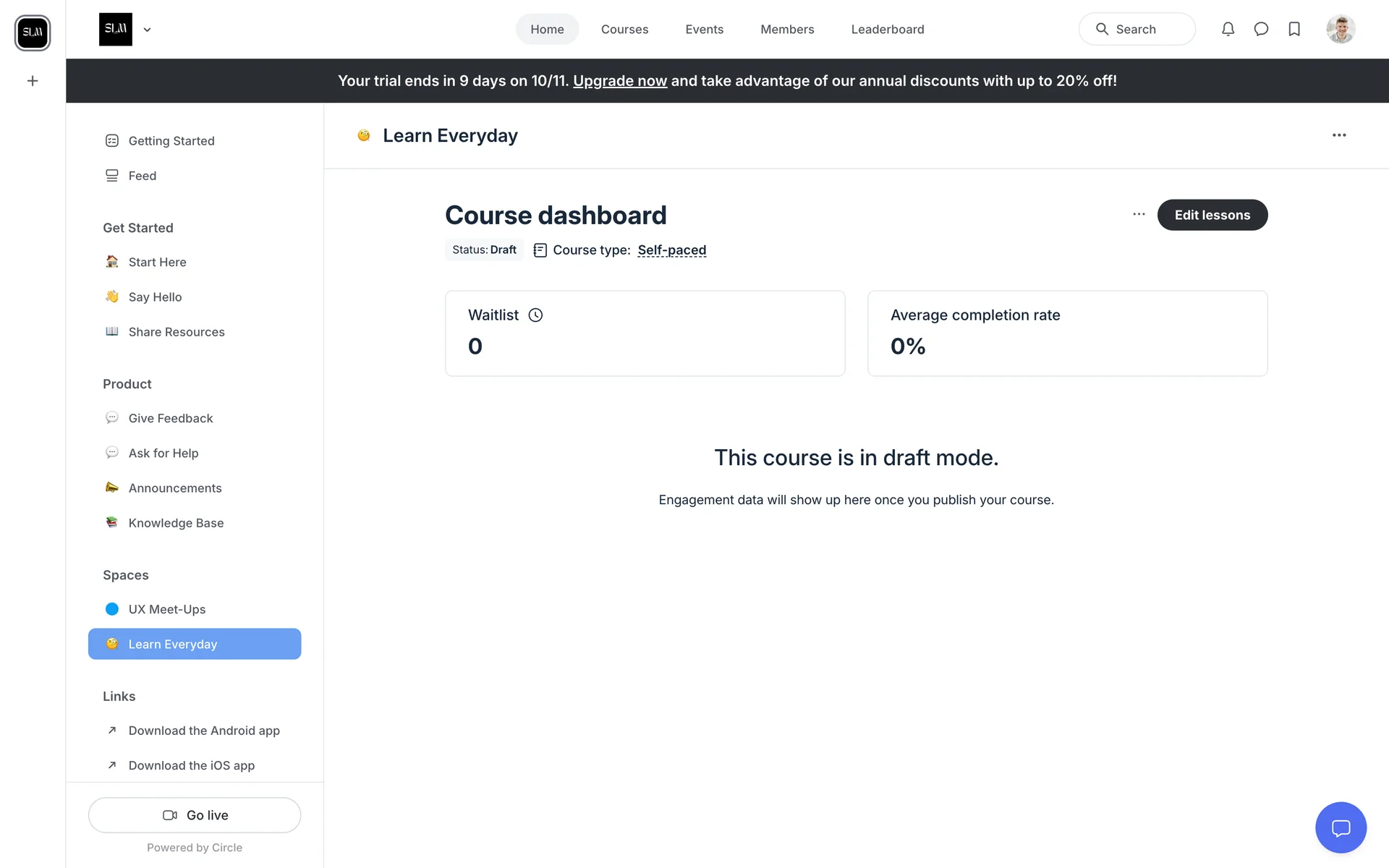Open user profile avatar menu

pyautogui.click(x=1341, y=29)
